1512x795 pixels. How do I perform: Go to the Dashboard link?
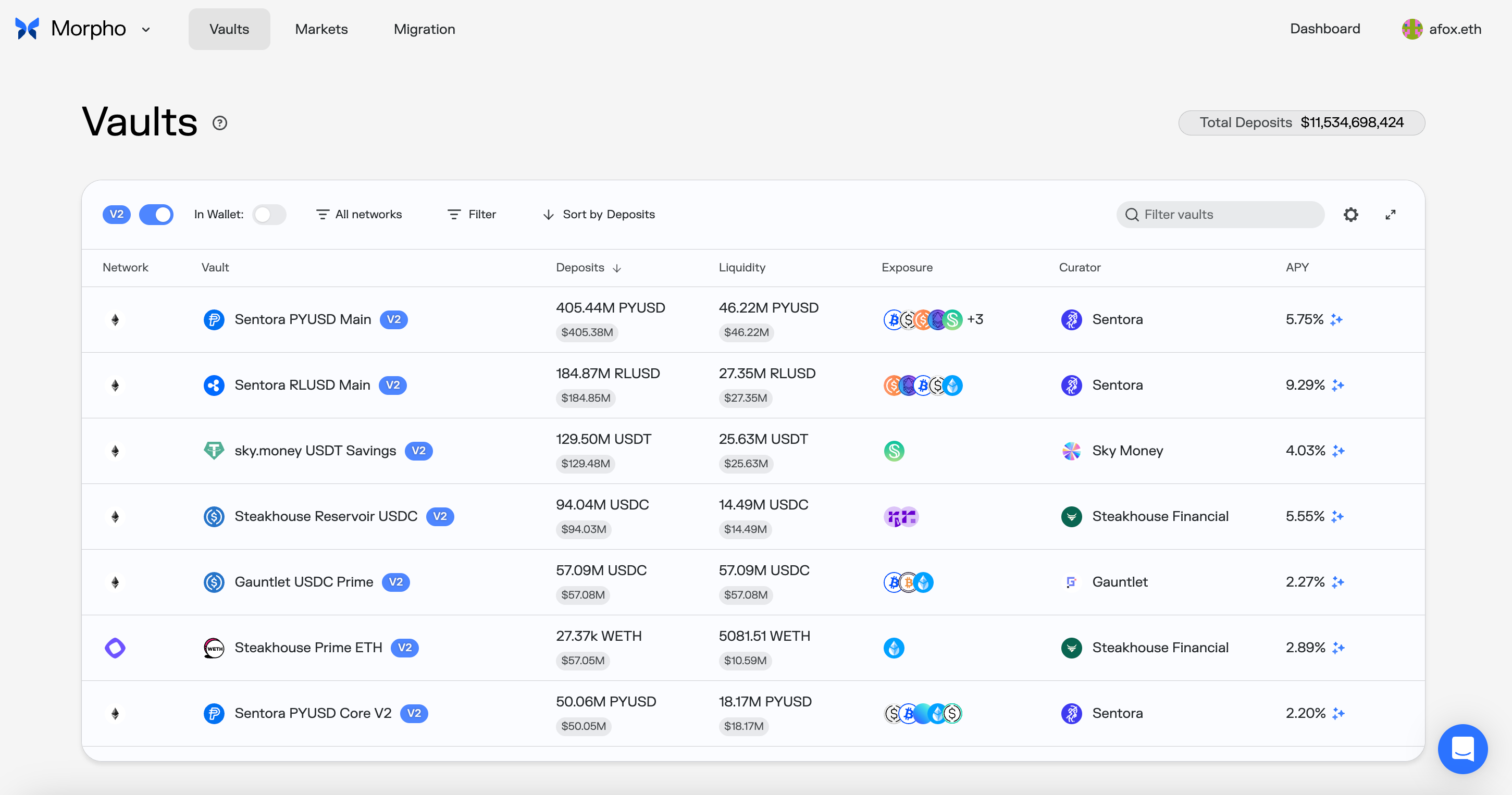tap(1324, 29)
